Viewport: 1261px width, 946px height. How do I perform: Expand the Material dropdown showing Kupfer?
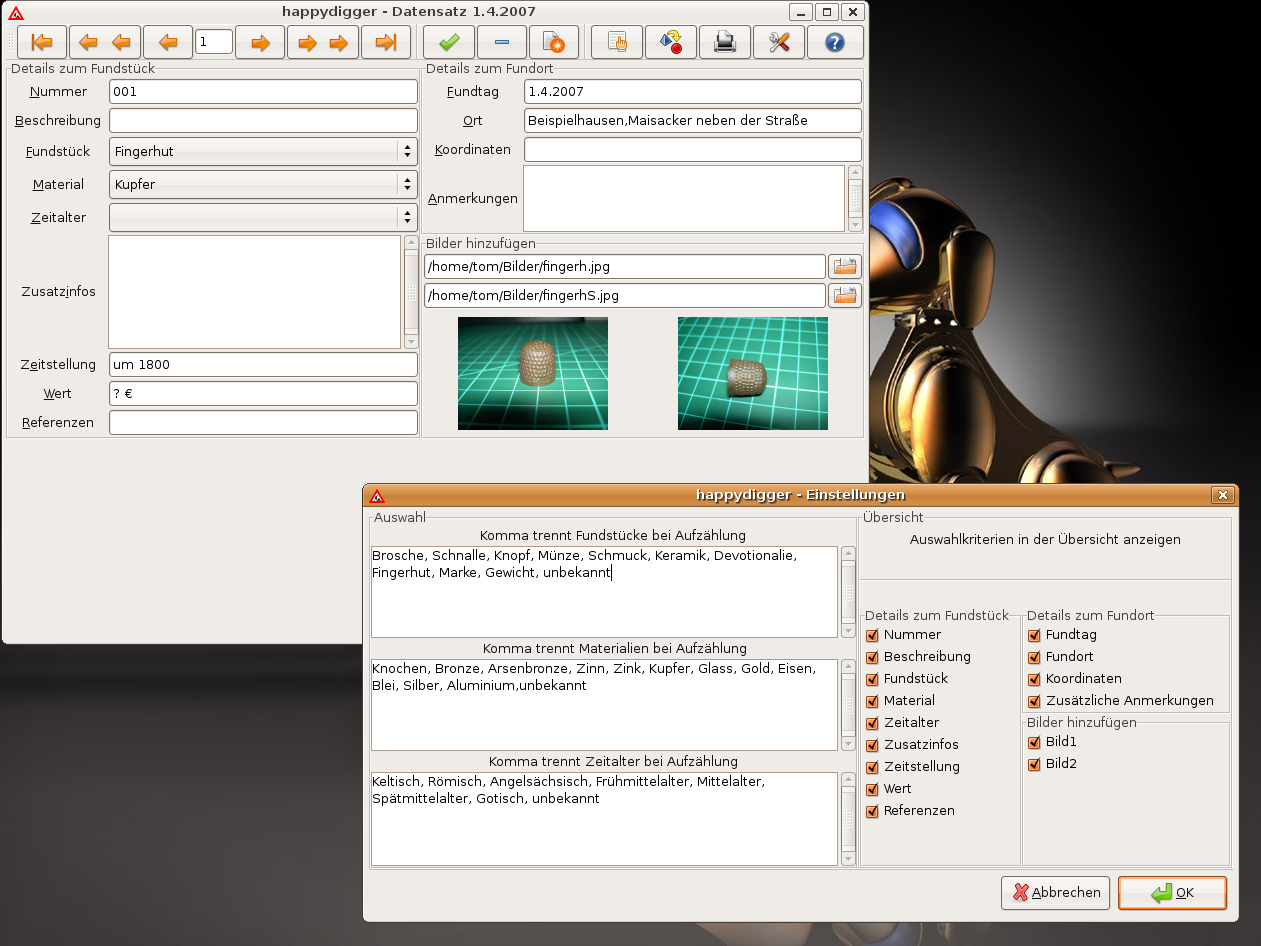tap(263, 184)
